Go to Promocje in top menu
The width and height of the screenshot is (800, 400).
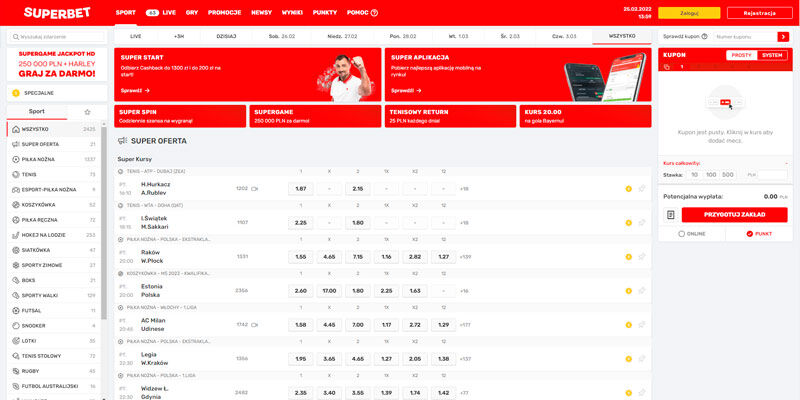coord(224,13)
